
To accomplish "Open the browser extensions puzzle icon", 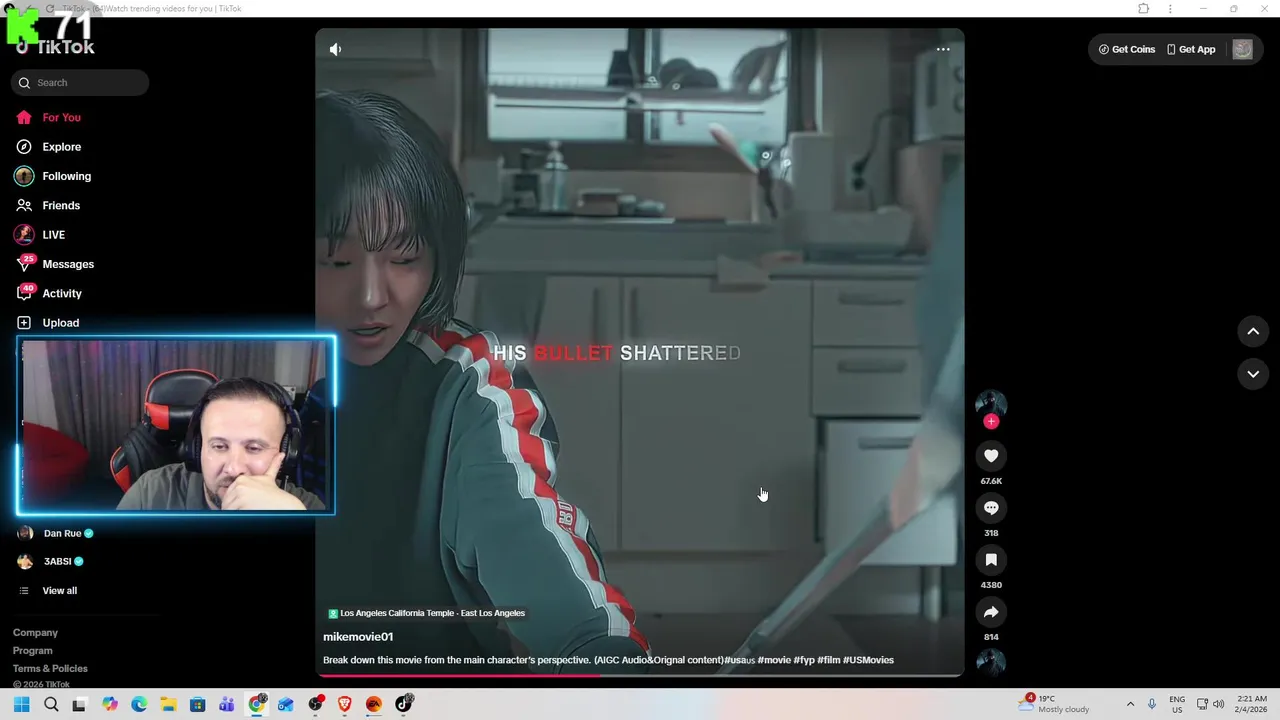I will click(1143, 9).
